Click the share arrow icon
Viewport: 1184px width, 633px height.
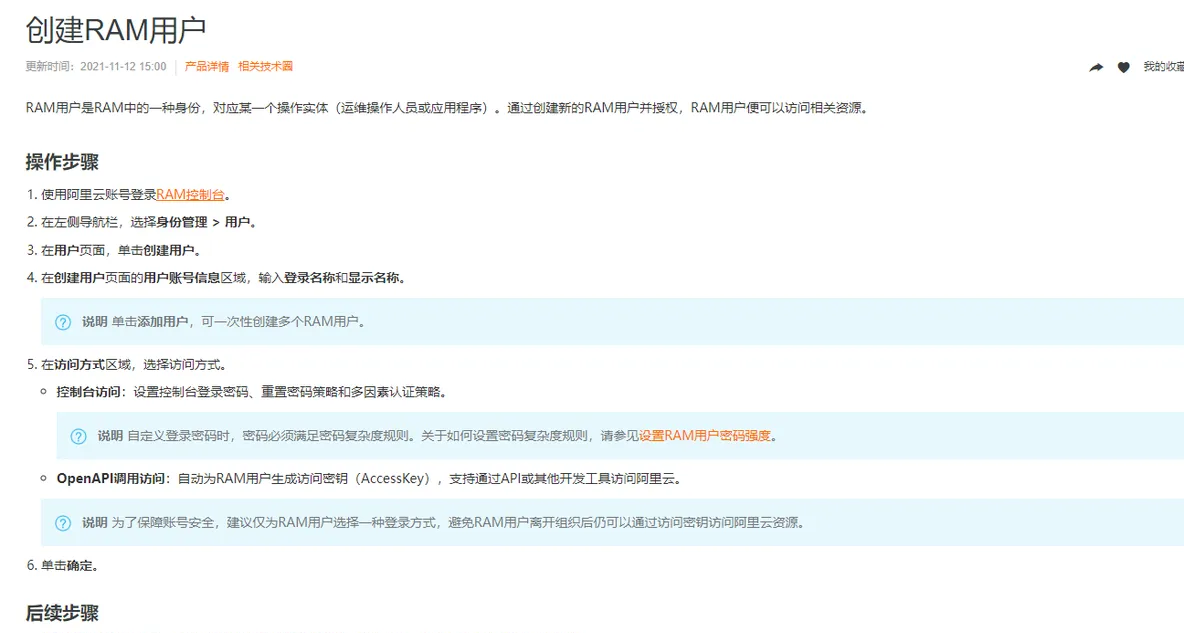click(x=1096, y=67)
